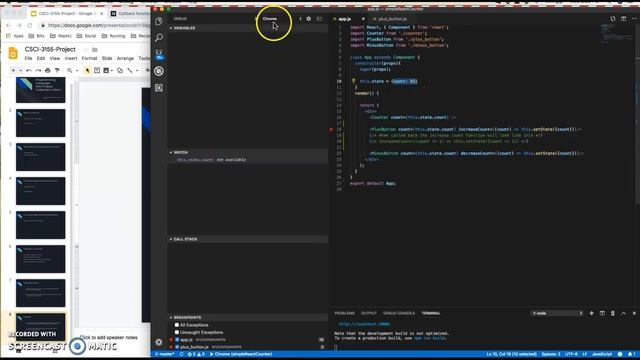
Task: Open the File menu in Google Slides
Action: pyautogui.click(x=28, y=58)
